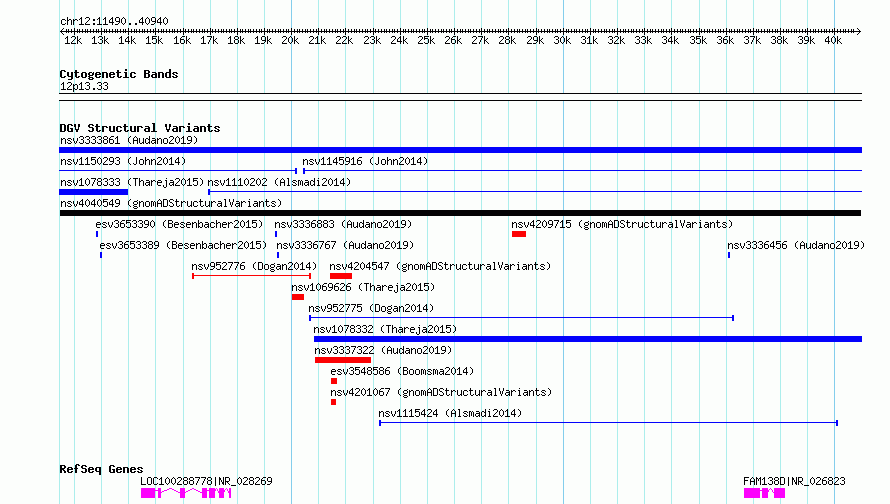This screenshot has height=504, width=890.
Task: Click the magenta LOC100288778 gene glyph
Action: (x=186, y=493)
